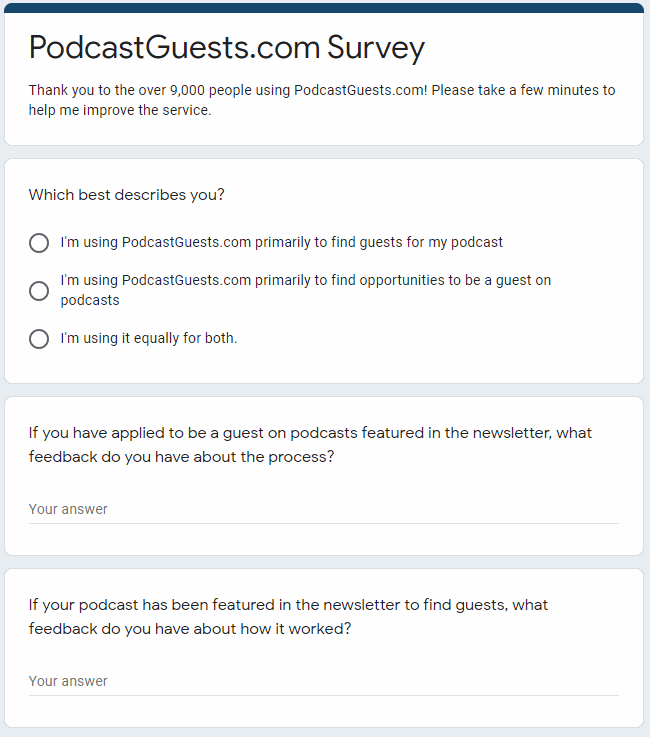Viewport: 650px width, 737px height.
Task: Click the 'Which best describes you?' question title
Action: (126, 195)
